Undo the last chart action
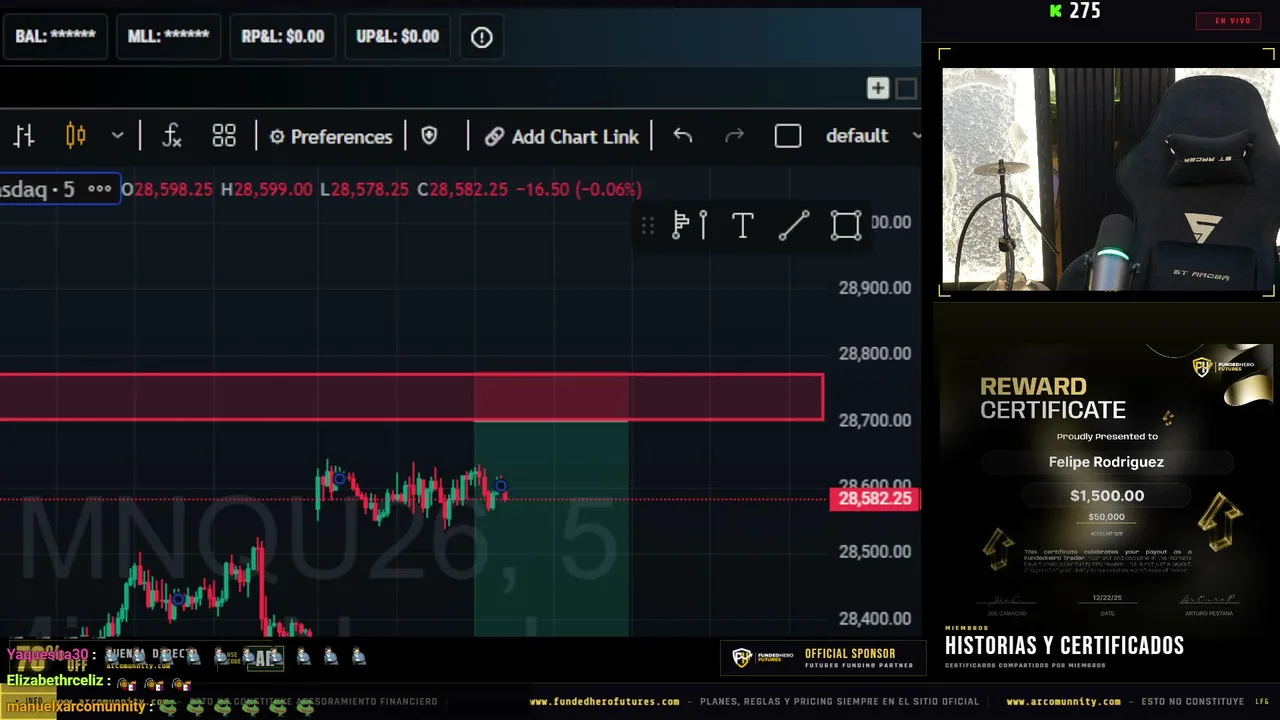The width and height of the screenshot is (1280, 720). [x=683, y=136]
